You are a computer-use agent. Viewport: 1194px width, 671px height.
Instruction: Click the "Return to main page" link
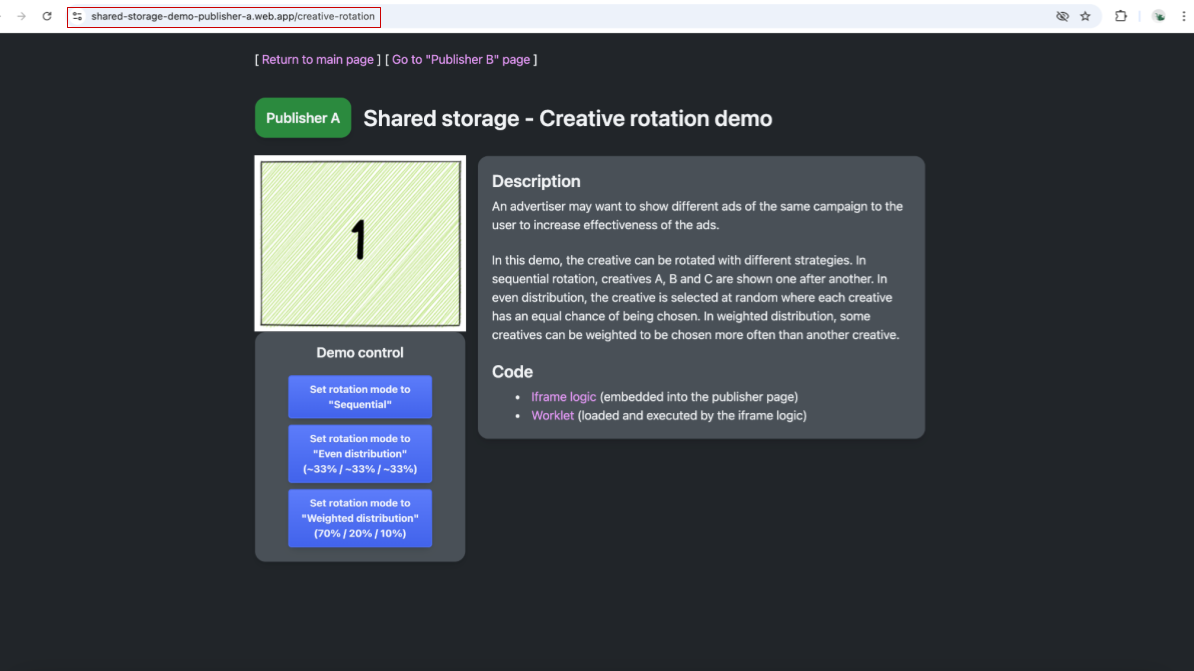[x=317, y=59]
